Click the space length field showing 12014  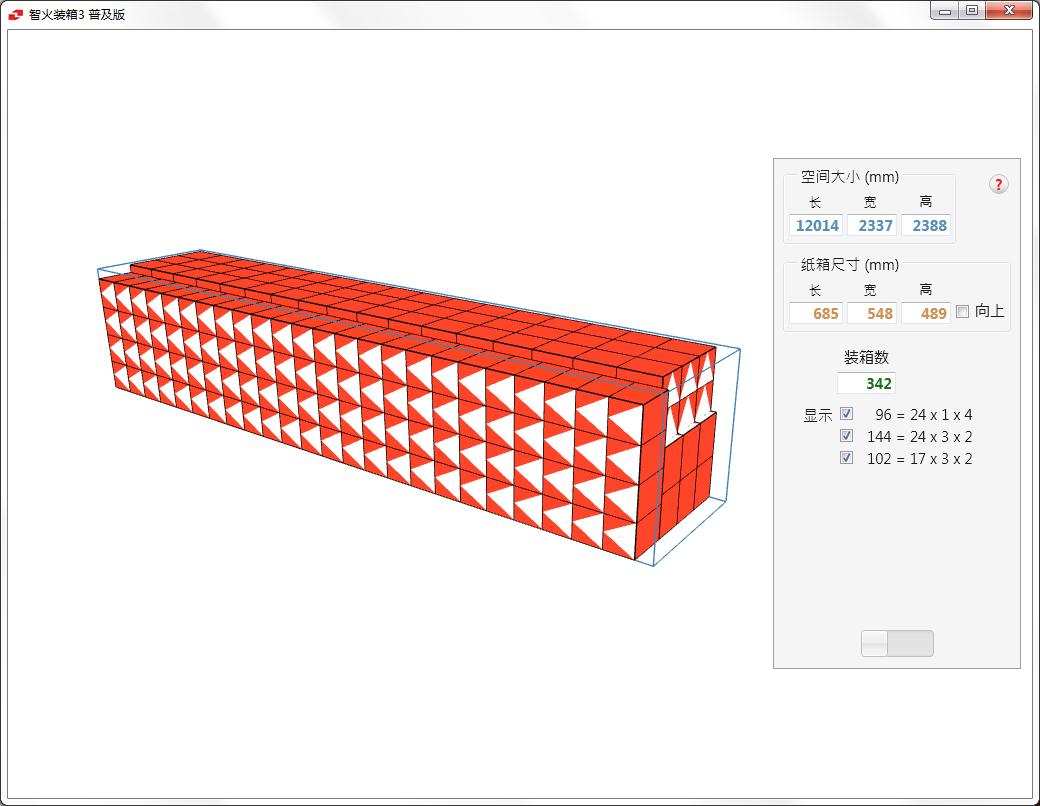[816, 225]
